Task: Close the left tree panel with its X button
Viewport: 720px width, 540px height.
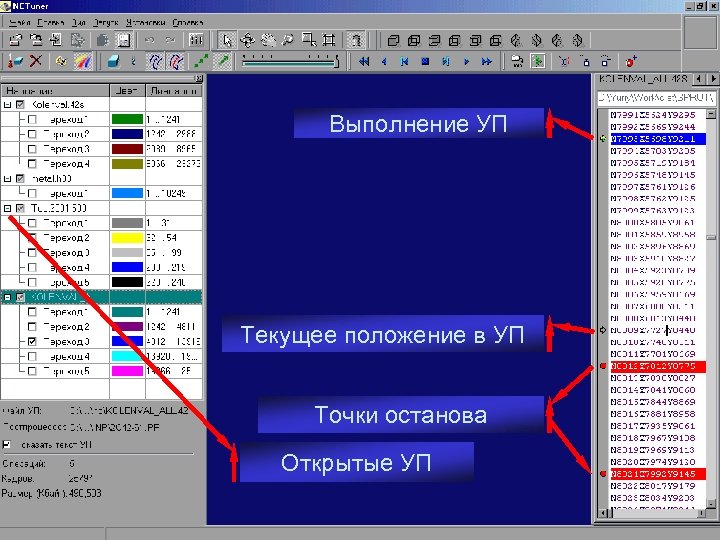Action: click(198, 79)
